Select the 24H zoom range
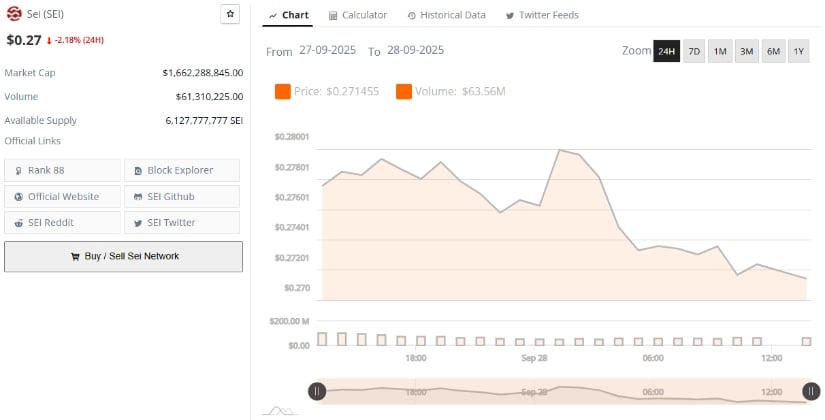825x420 pixels. (666, 51)
